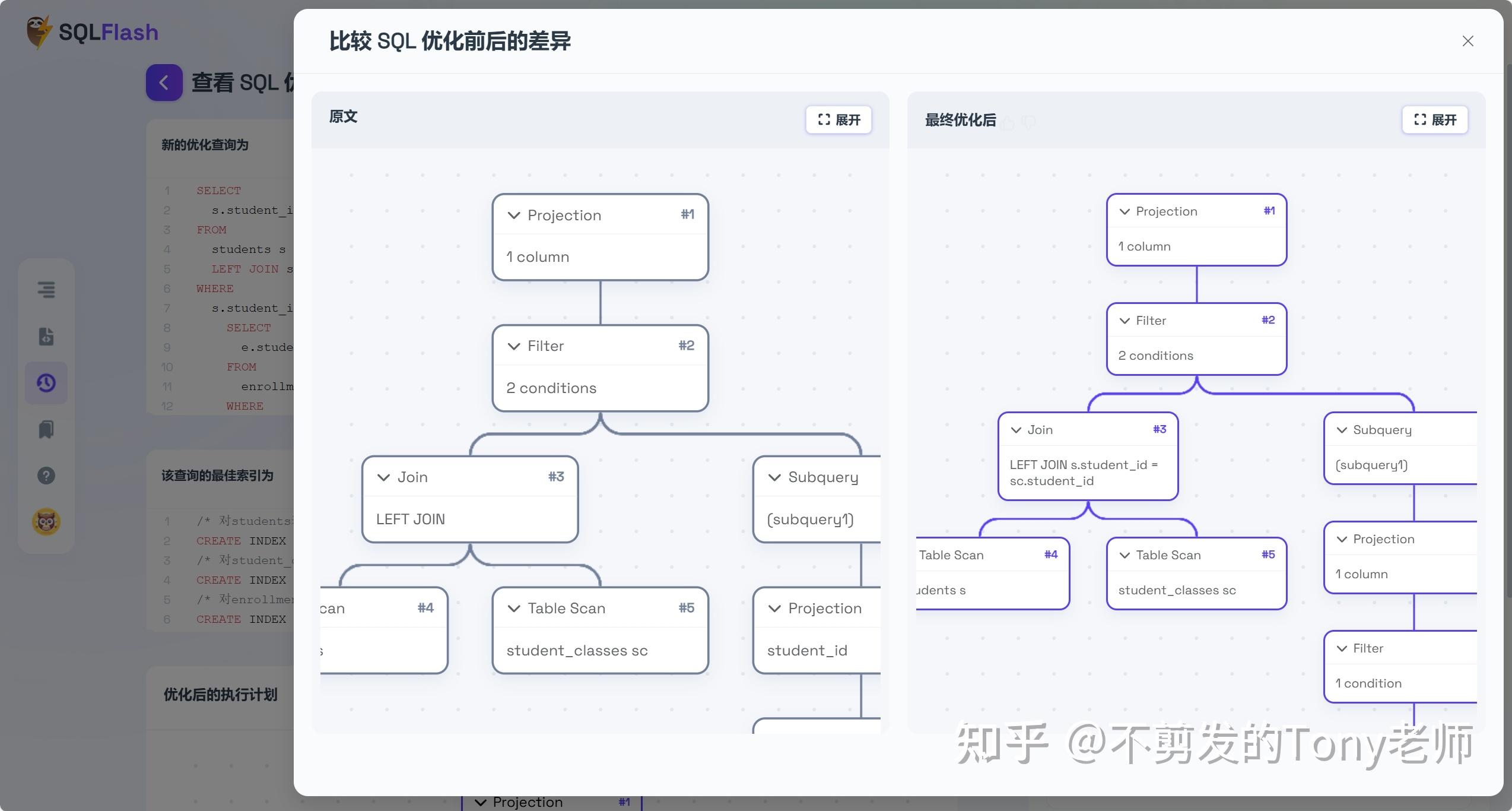The width and height of the screenshot is (1512, 811).
Task: Click 展开 to expand the 原文 view
Action: click(838, 119)
